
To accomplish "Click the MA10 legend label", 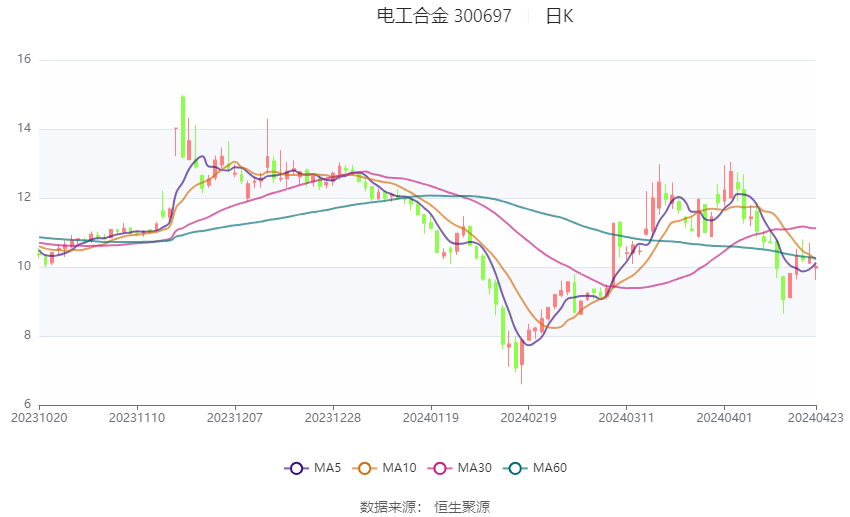I will point(399,468).
